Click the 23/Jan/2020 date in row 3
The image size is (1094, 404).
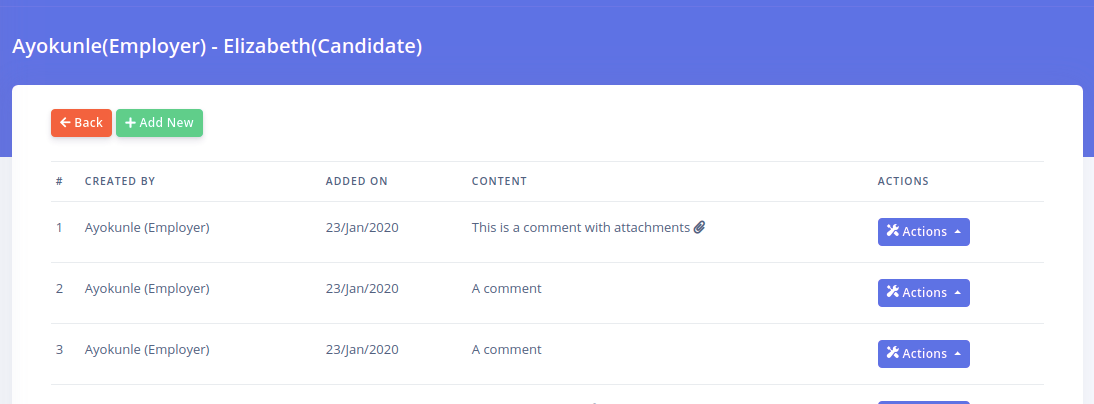point(362,349)
